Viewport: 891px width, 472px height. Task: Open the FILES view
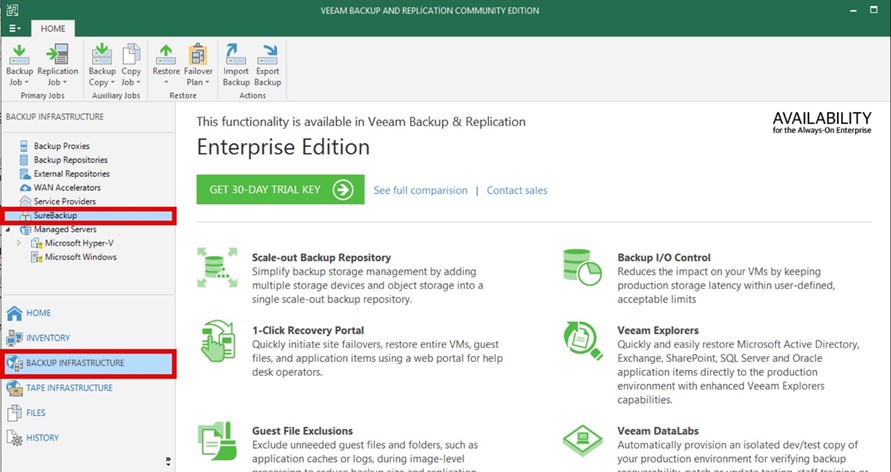35,413
